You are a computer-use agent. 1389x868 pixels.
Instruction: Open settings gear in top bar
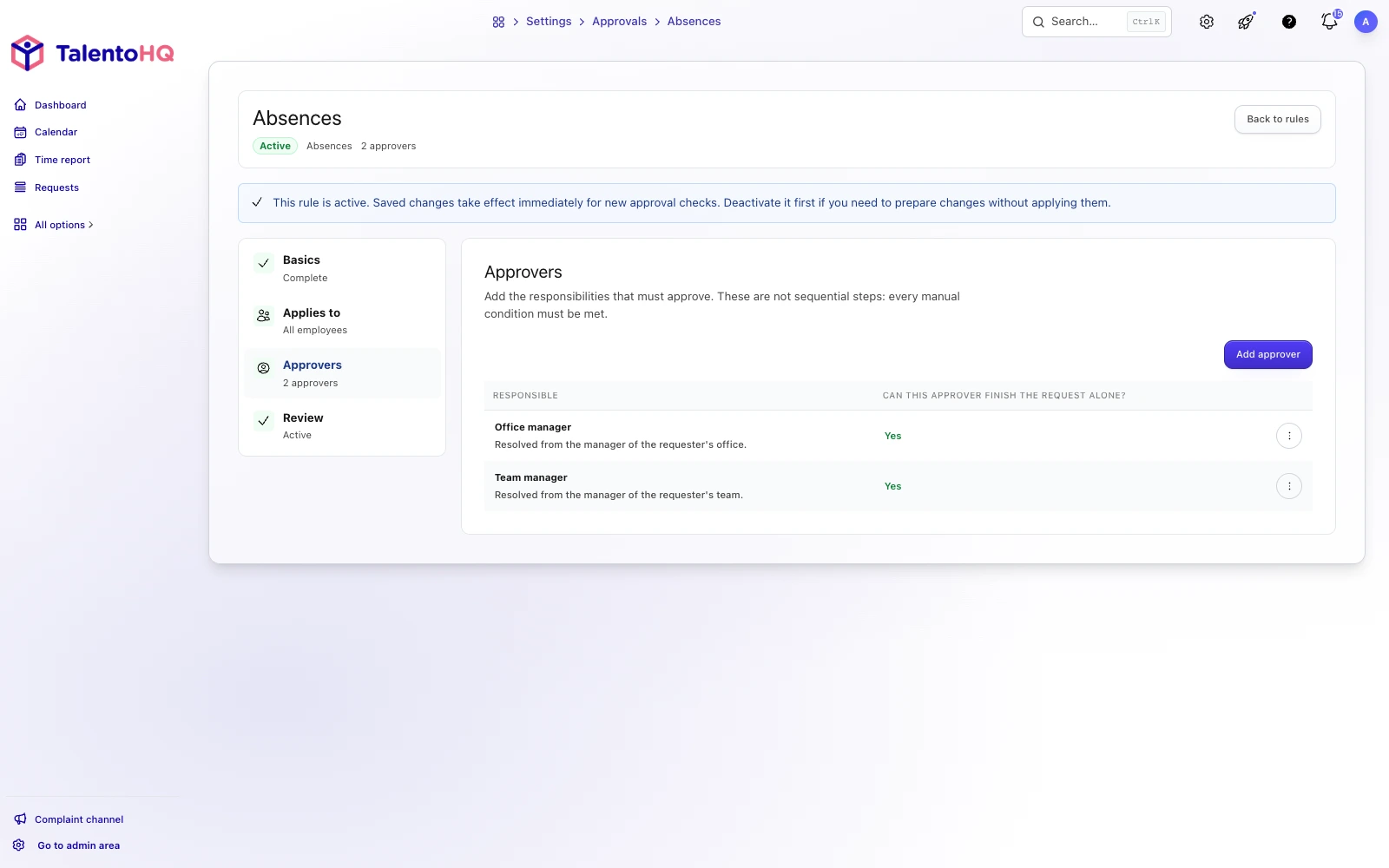[x=1207, y=22]
